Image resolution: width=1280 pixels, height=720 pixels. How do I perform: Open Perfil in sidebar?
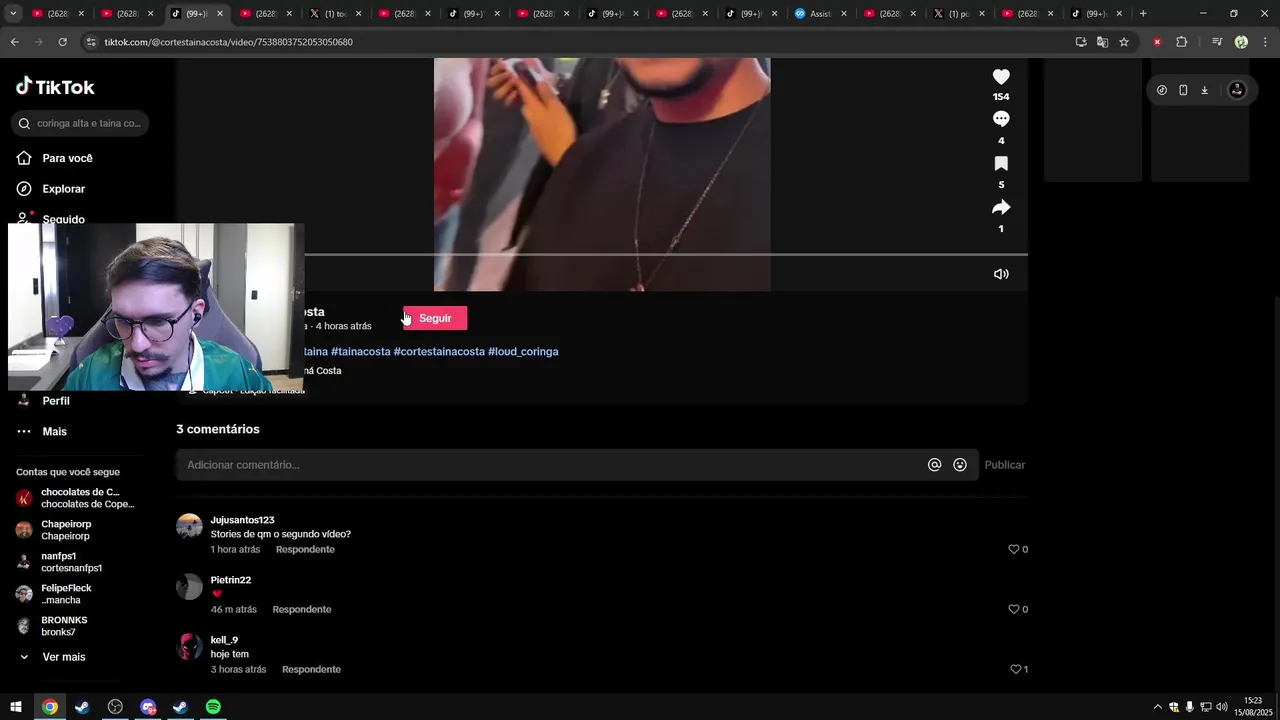(43, 401)
